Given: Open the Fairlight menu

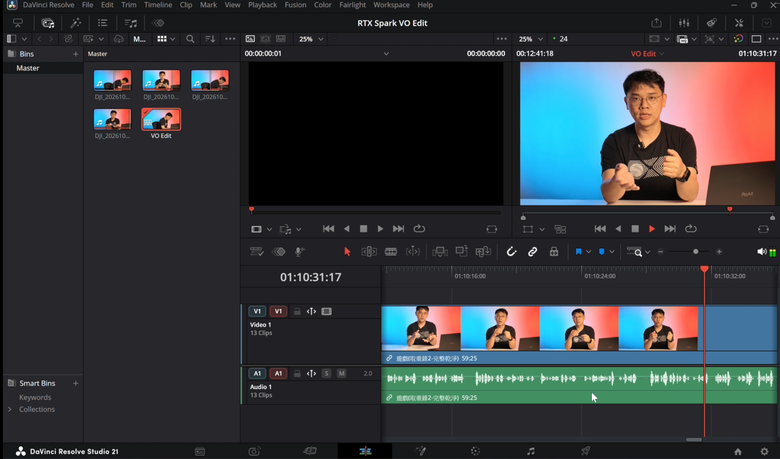Looking at the screenshot, I should point(353,5).
